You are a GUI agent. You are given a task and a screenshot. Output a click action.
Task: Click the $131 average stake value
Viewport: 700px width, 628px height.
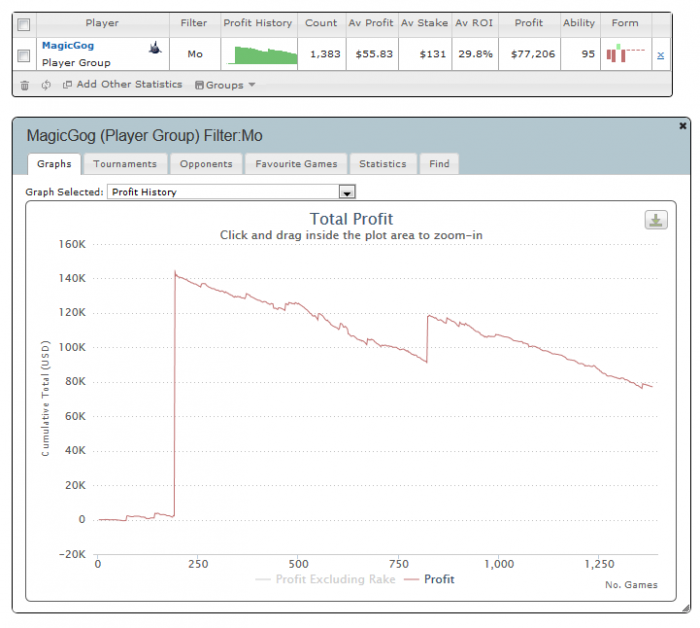433,54
